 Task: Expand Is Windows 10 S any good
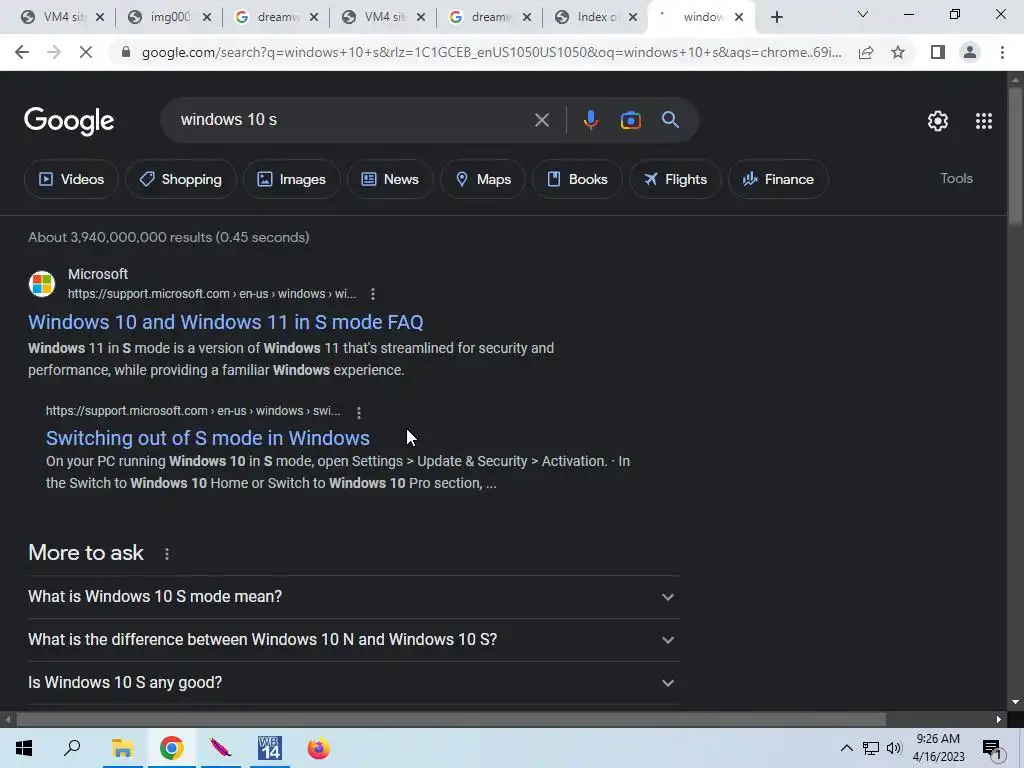(353, 682)
